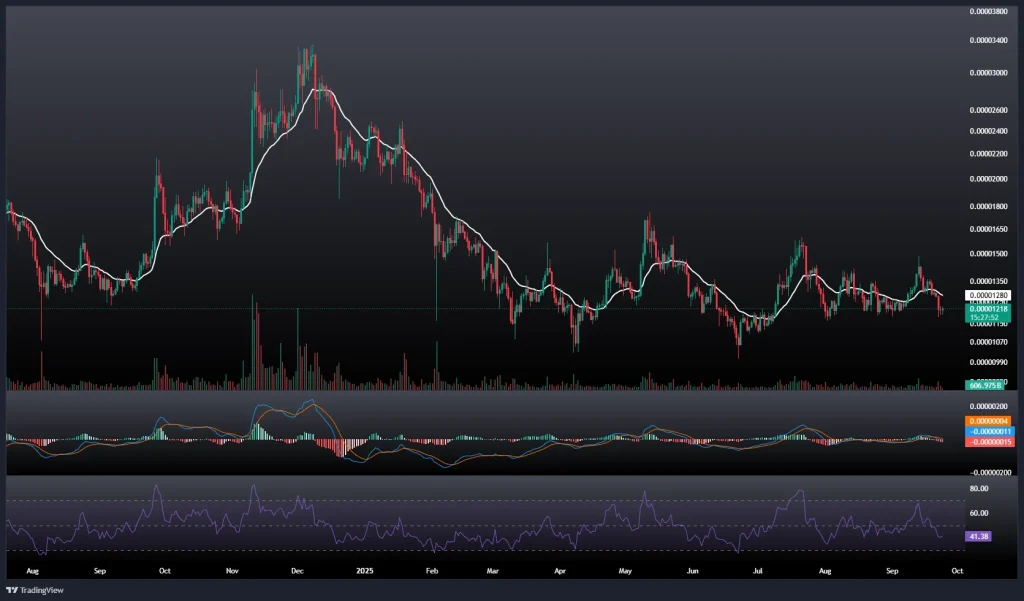1024x601 pixels.
Task: Click the 0.00003800 price scale label
Action: pos(990,11)
